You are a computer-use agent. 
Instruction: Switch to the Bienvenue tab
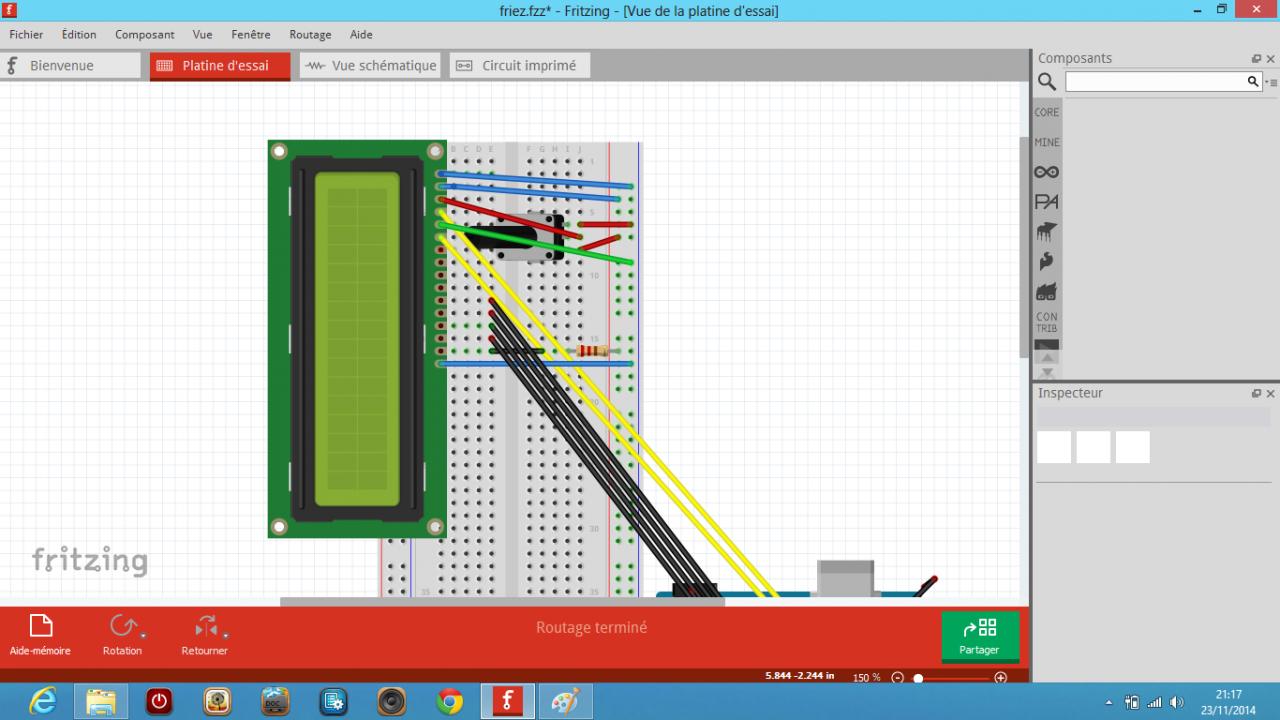click(x=70, y=65)
